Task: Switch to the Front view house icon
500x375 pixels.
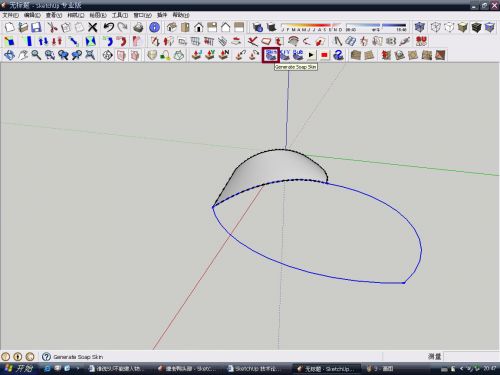Action: click(x=199, y=27)
